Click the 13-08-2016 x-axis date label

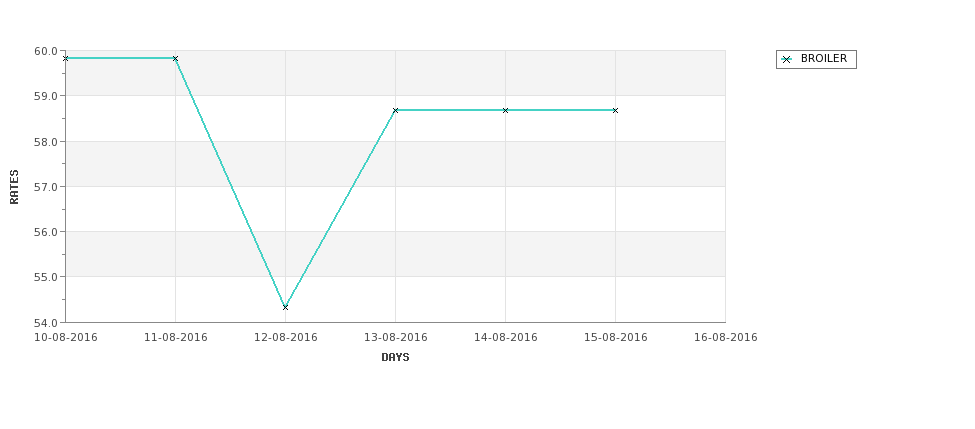(x=395, y=338)
